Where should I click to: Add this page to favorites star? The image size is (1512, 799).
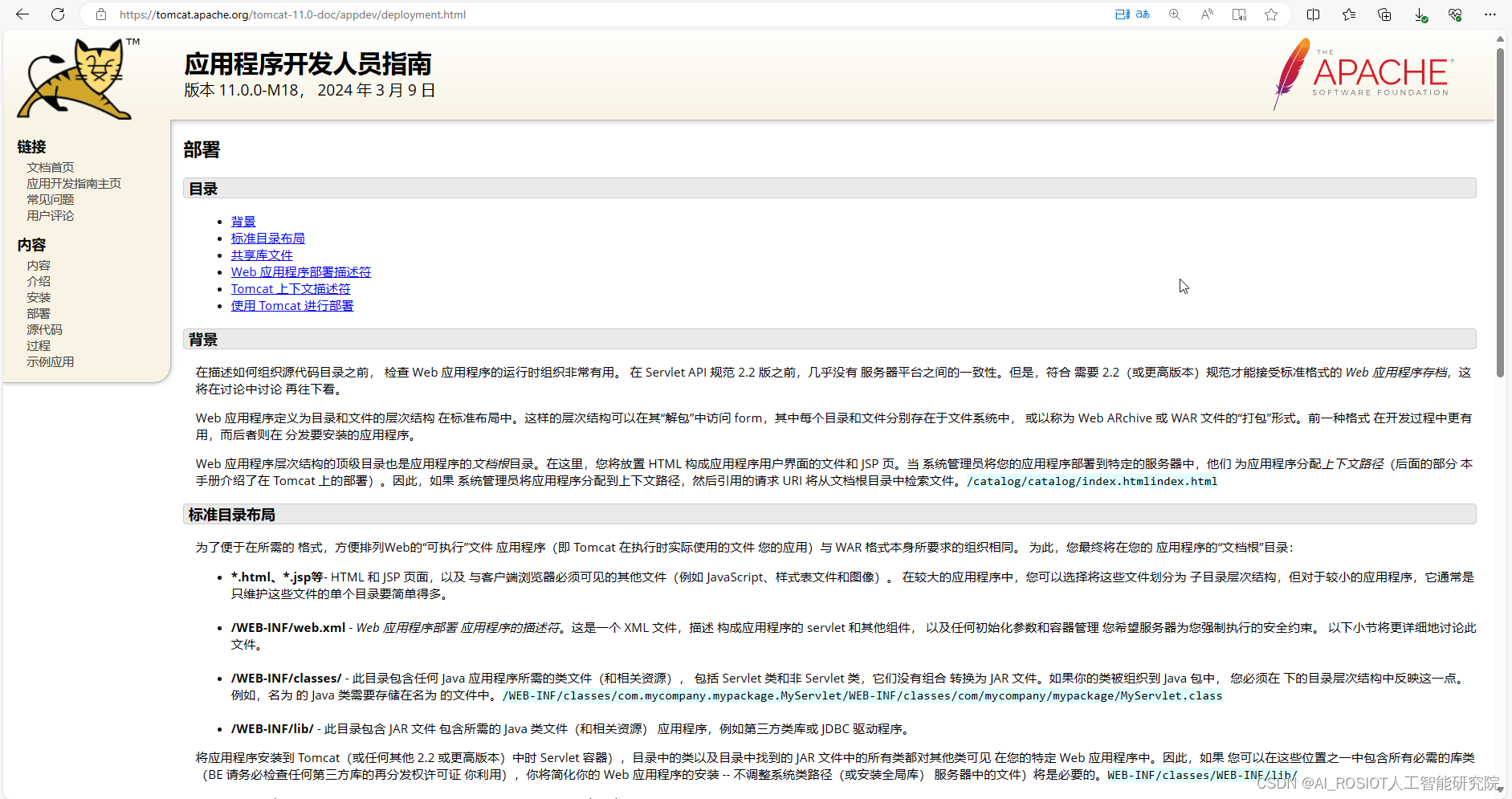pyautogui.click(x=1271, y=14)
